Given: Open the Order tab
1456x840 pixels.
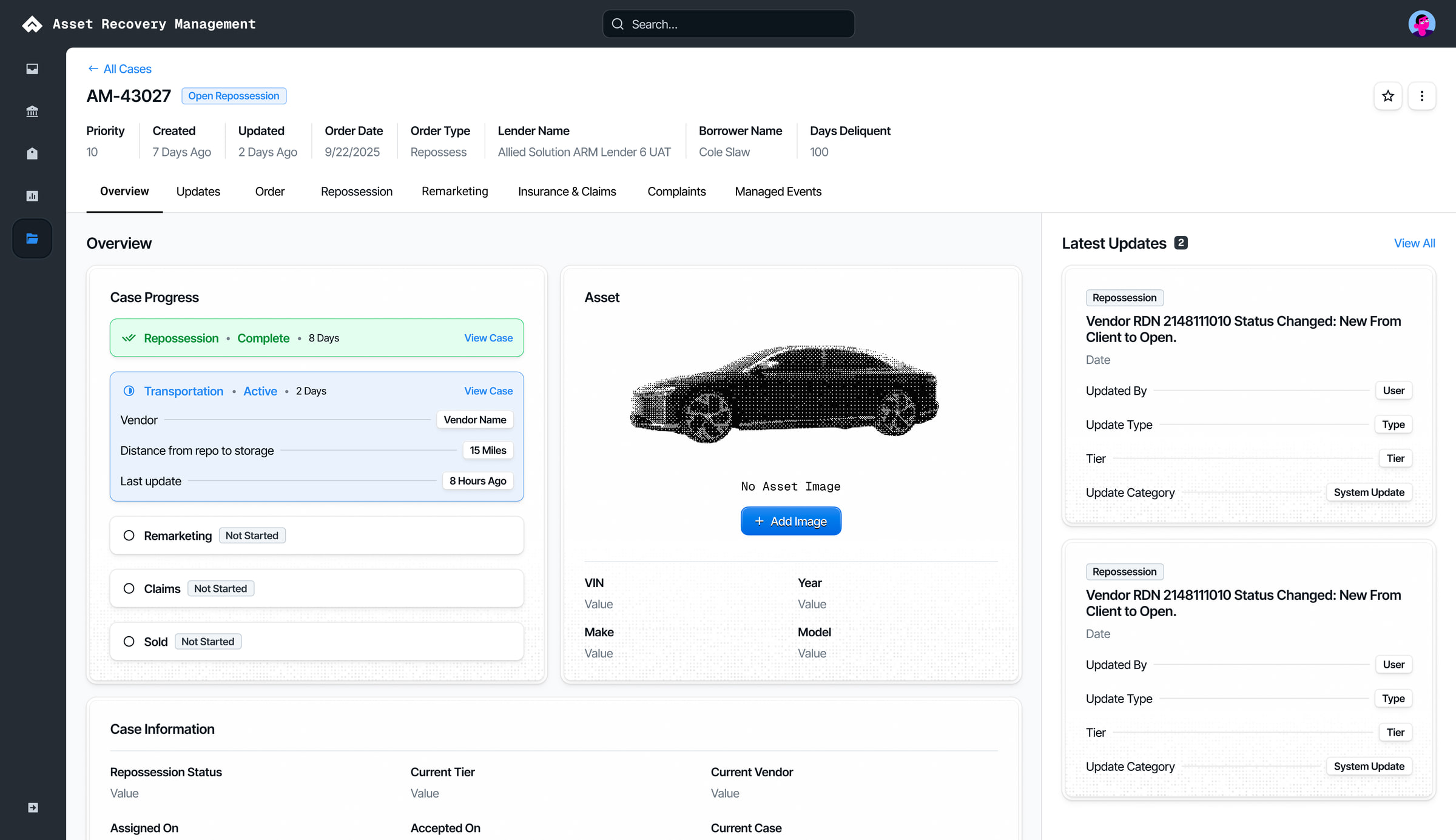Looking at the screenshot, I should click(x=270, y=192).
